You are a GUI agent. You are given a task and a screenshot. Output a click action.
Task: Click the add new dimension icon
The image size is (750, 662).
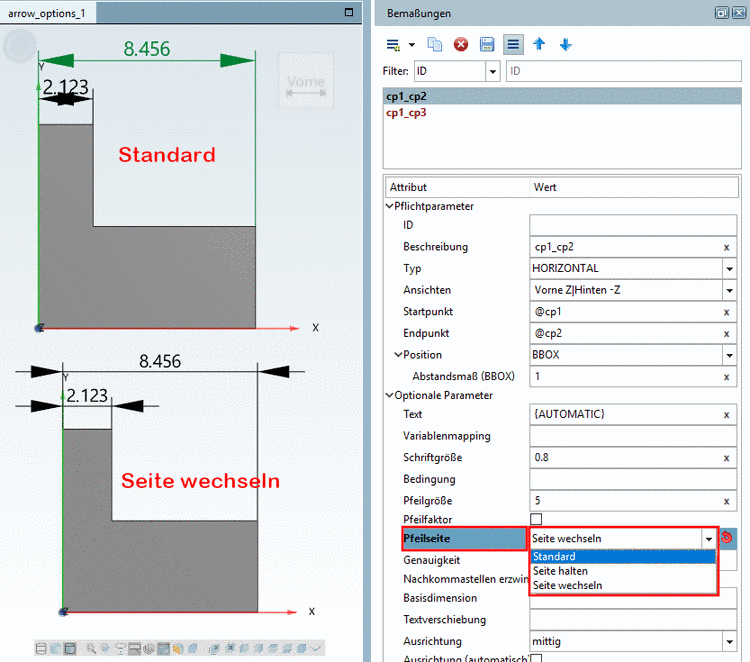pos(393,45)
